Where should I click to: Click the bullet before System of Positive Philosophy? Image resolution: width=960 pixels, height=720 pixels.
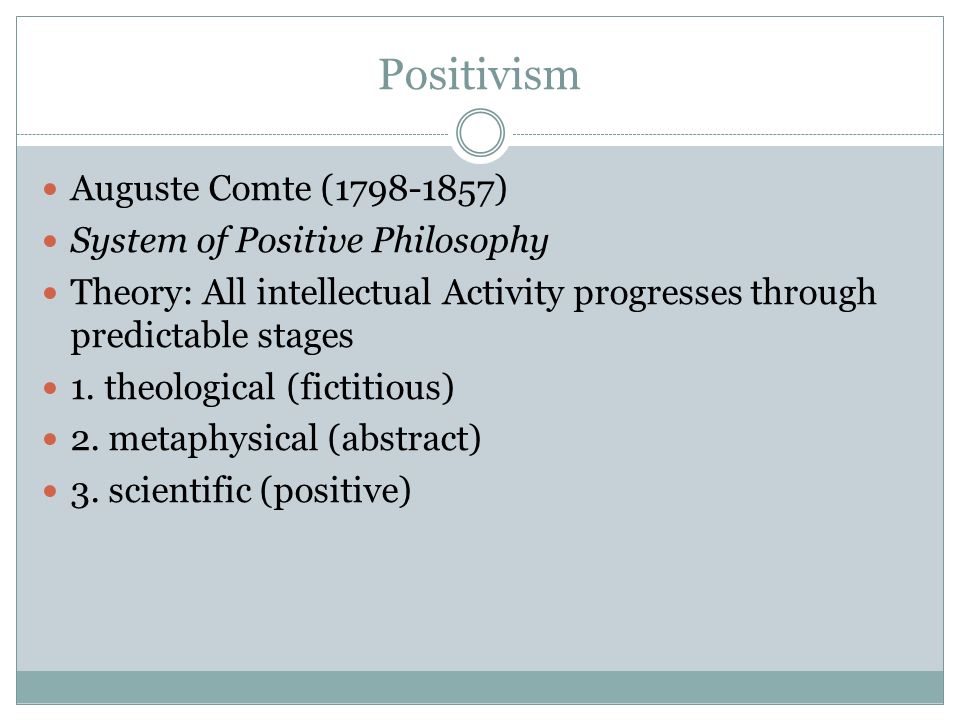(x=50, y=241)
